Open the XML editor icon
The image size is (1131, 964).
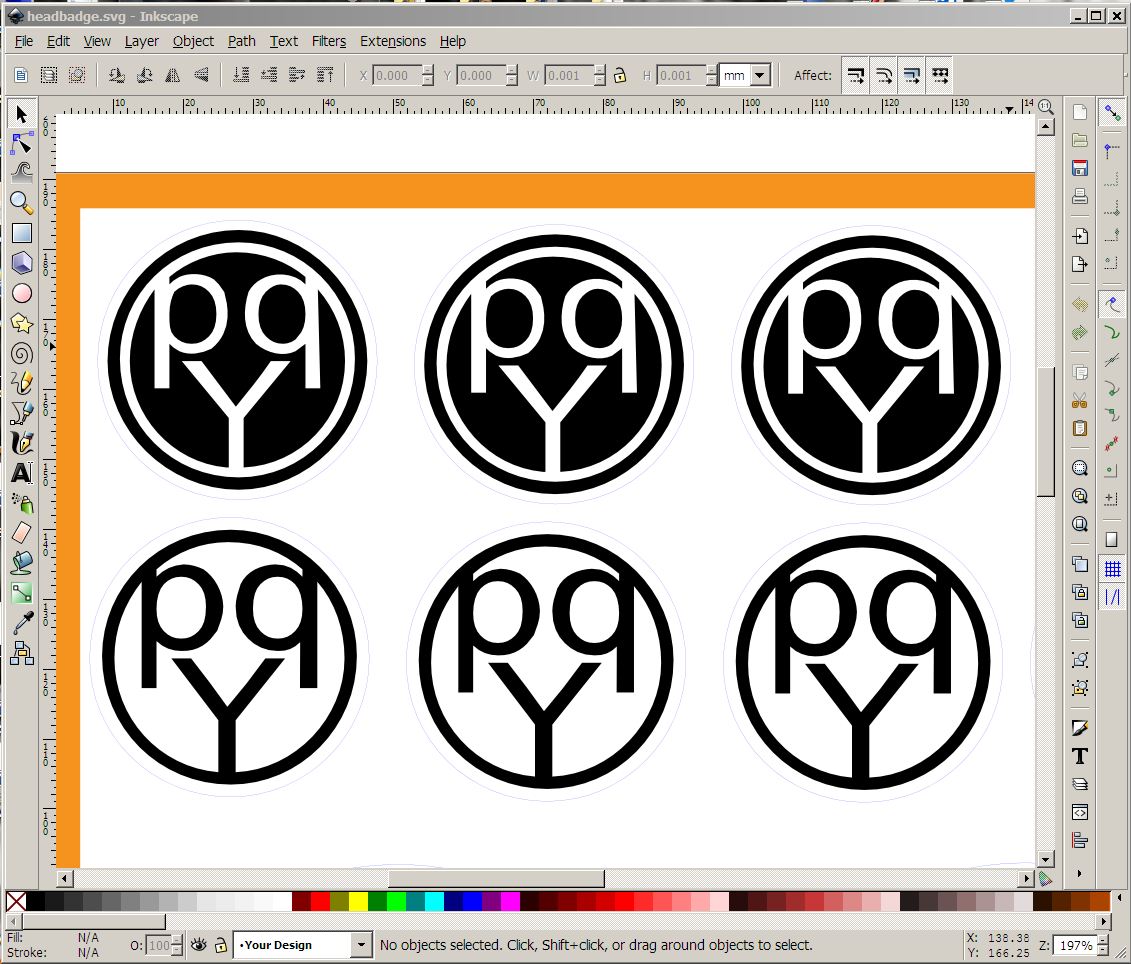point(1080,812)
